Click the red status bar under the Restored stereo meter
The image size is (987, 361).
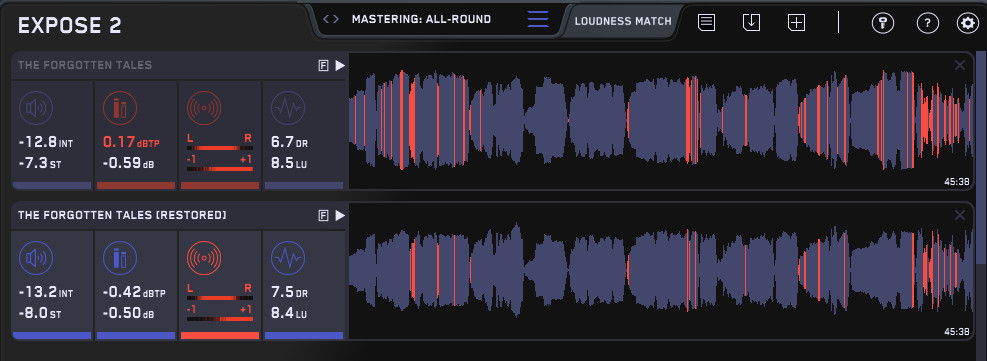pyautogui.click(x=220, y=336)
